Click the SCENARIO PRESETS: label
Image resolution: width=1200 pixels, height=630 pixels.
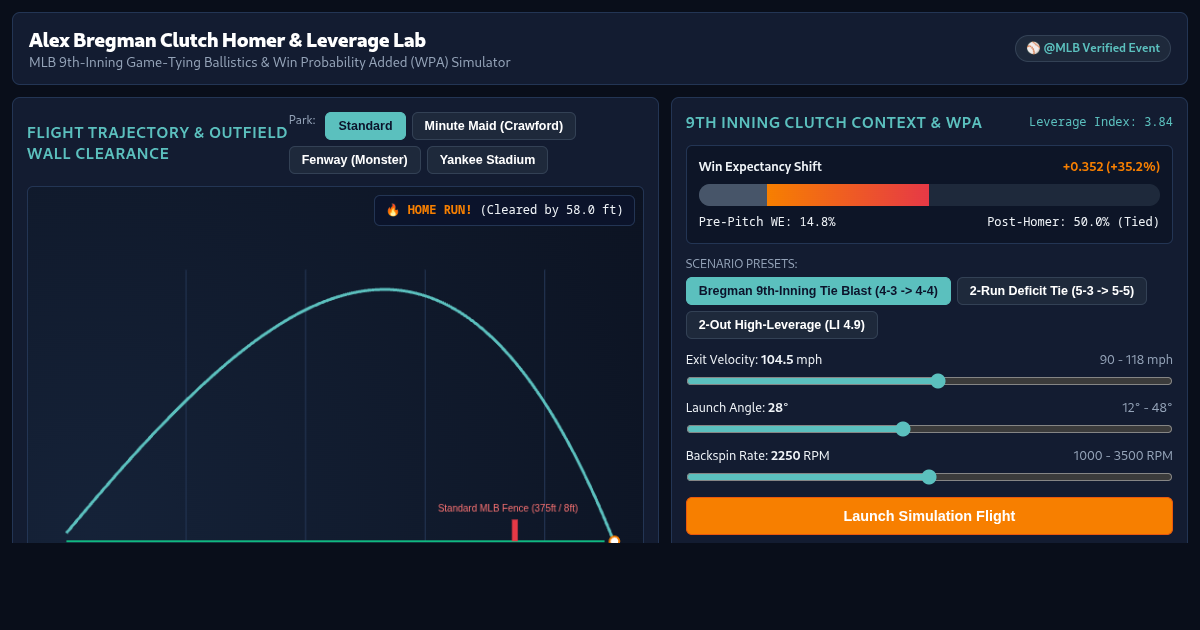pyautogui.click(x=742, y=264)
